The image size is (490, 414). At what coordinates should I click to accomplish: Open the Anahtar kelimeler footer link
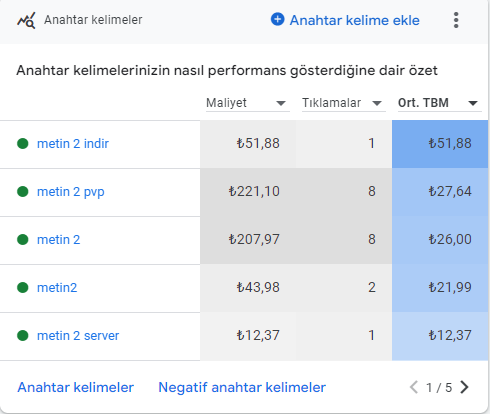click(x=76, y=387)
